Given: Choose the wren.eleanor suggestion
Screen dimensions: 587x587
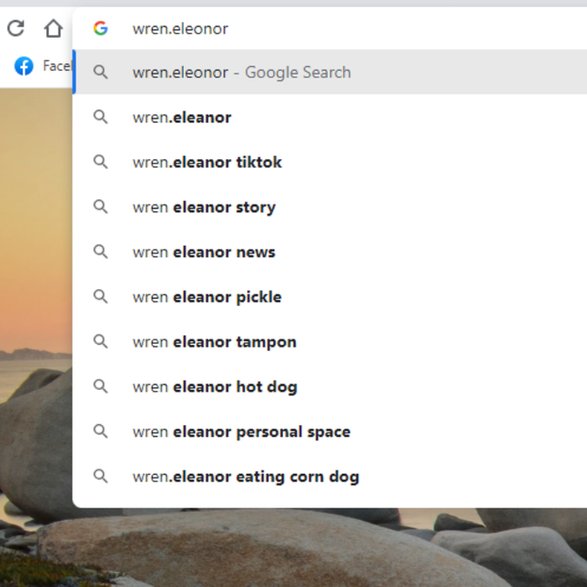Looking at the screenshot, I should [x=330, y=117].
